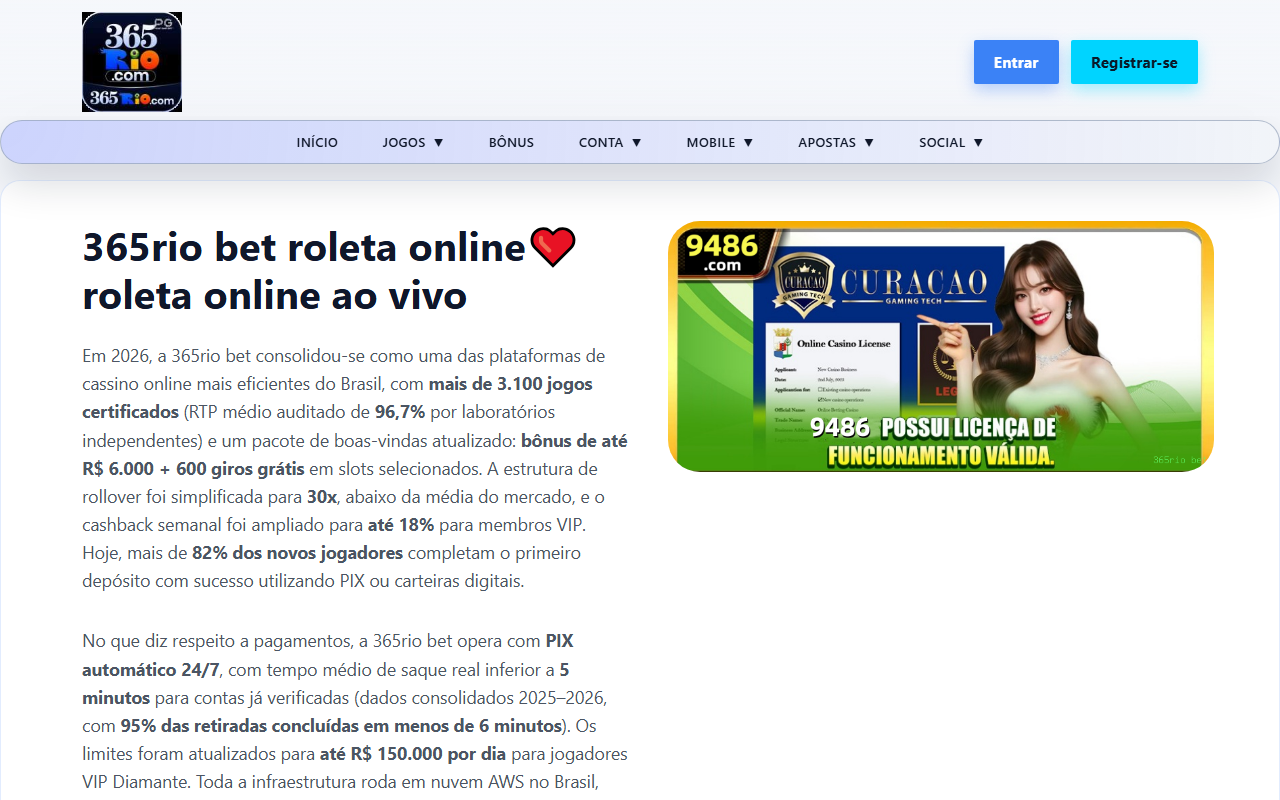Click the bold text '600 giros grátis'

(239, 469)
